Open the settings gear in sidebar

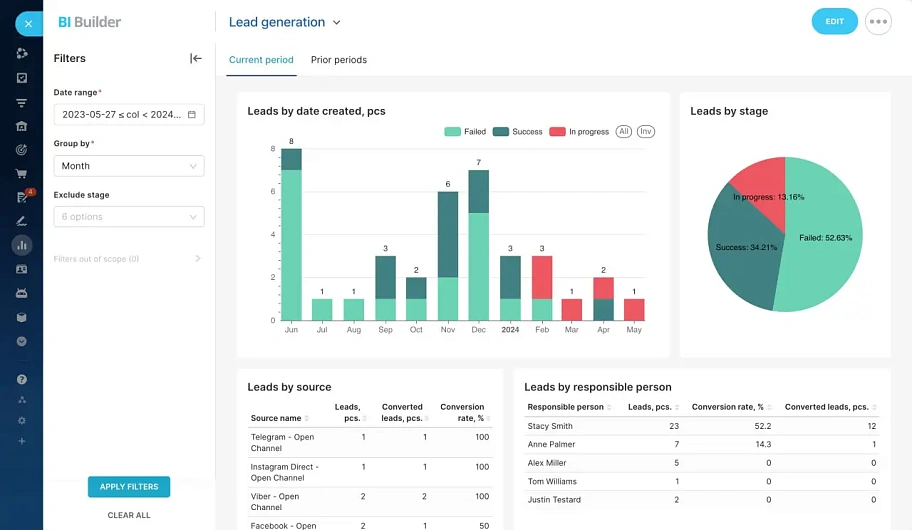pyautogui.click(x=21, y=420)
